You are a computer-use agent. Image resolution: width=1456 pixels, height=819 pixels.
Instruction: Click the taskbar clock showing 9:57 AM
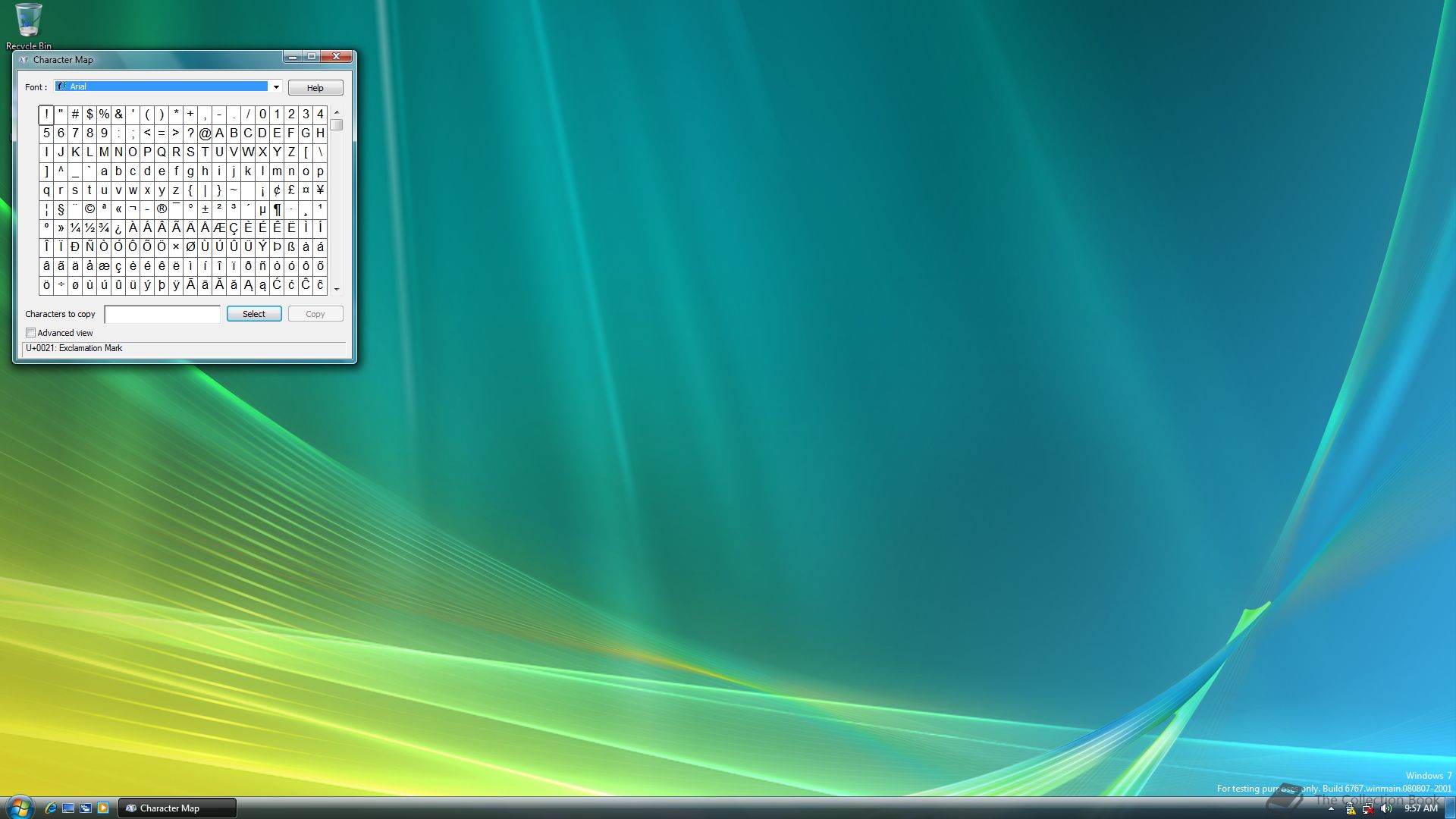[x=1420, y=808]
